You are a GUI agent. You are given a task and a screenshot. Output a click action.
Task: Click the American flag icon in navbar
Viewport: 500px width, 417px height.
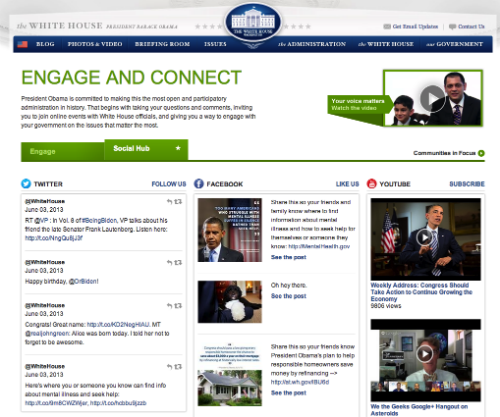[22, 44]
